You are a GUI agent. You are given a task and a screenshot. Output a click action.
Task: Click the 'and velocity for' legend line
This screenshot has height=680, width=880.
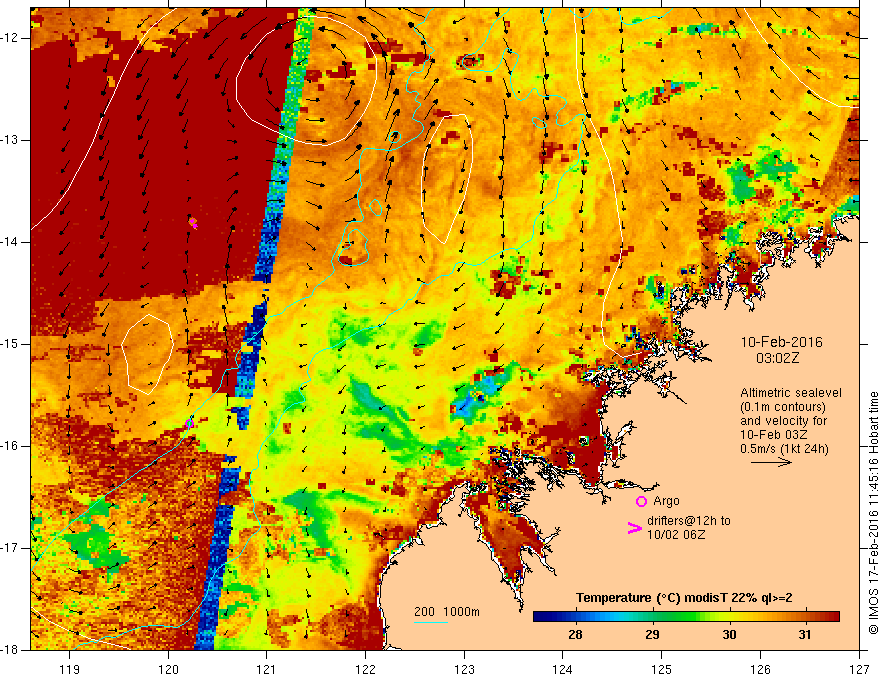[783, 421]
